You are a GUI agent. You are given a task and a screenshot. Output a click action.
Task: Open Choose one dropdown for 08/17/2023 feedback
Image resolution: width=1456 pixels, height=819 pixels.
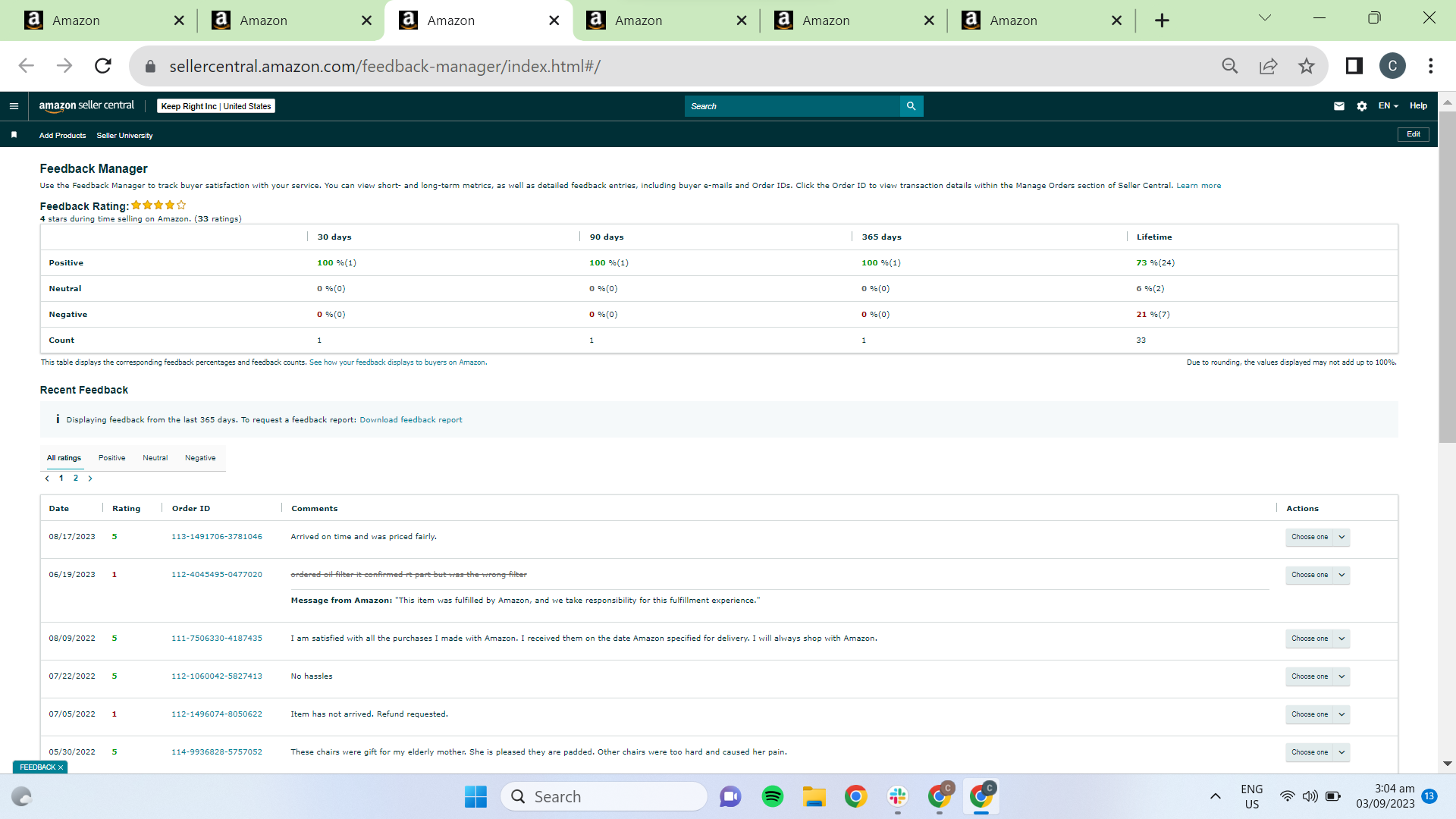tap(1318, 537)
